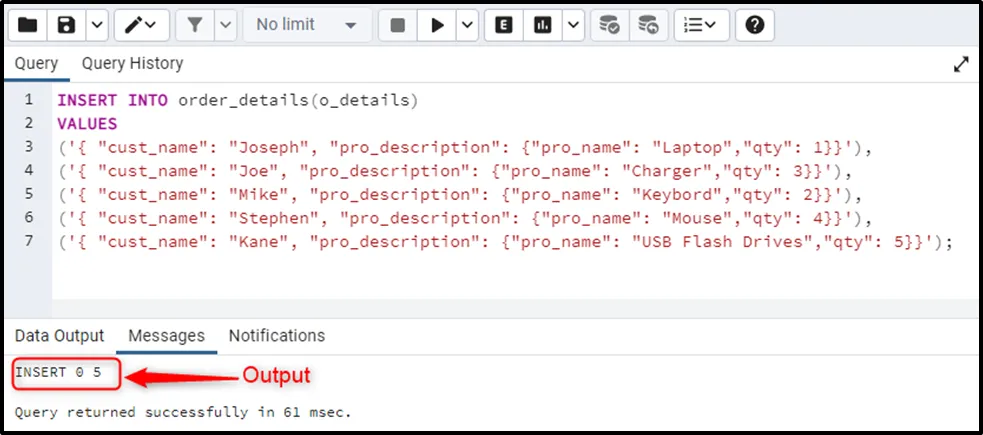The width and height of the screenshot is (983, 435).
Task: Open the Help question mark
Action: pyautogui.click(x=755, y=25)
